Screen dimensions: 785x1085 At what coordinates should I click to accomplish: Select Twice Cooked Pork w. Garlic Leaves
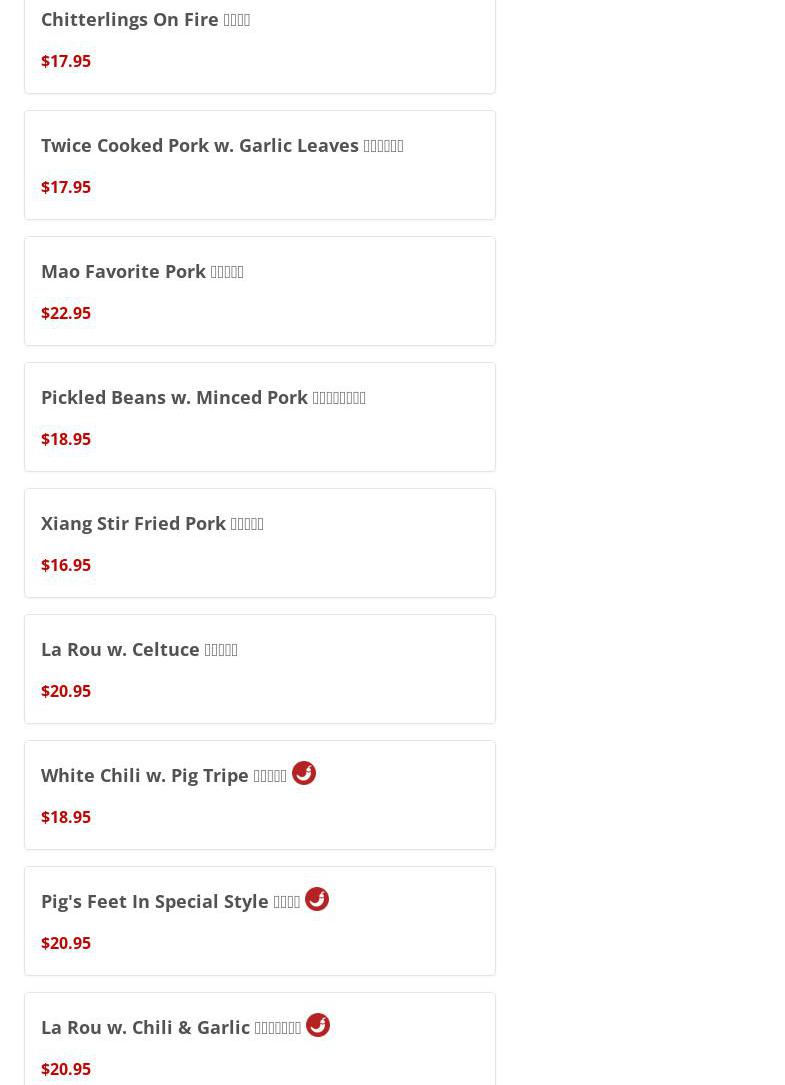(222, 146)
